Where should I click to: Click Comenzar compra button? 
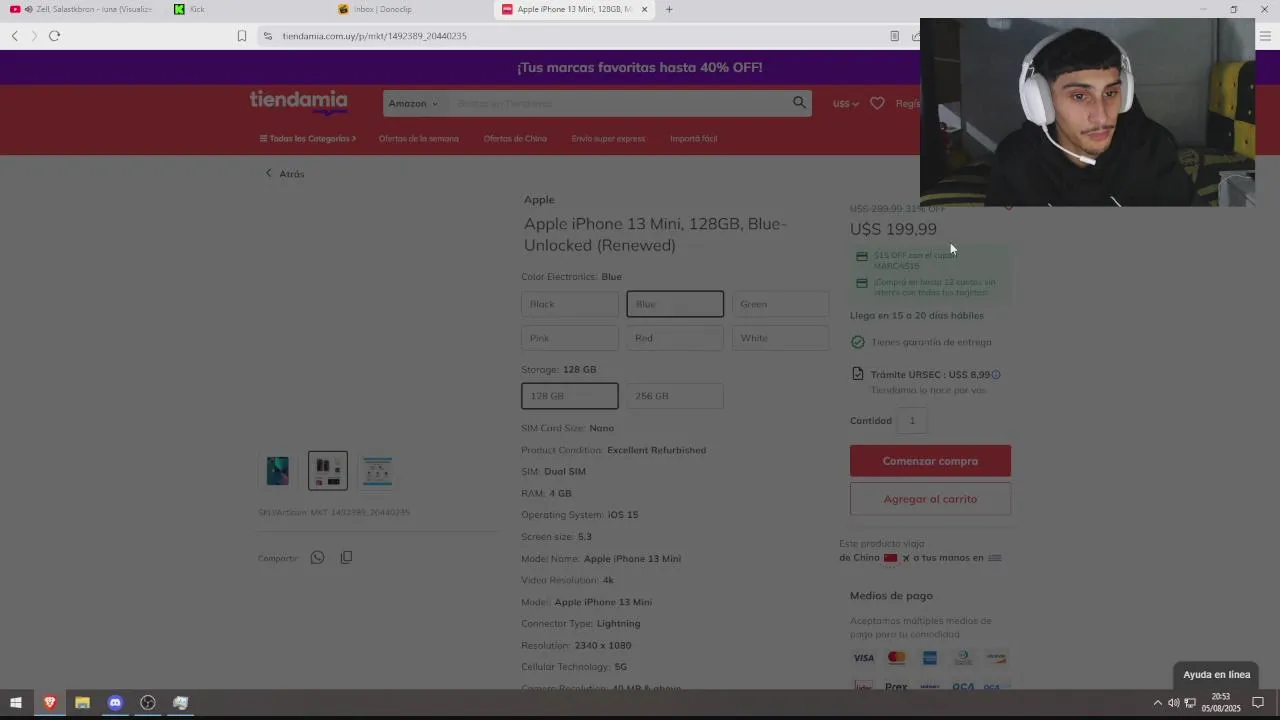click(930, 461)
